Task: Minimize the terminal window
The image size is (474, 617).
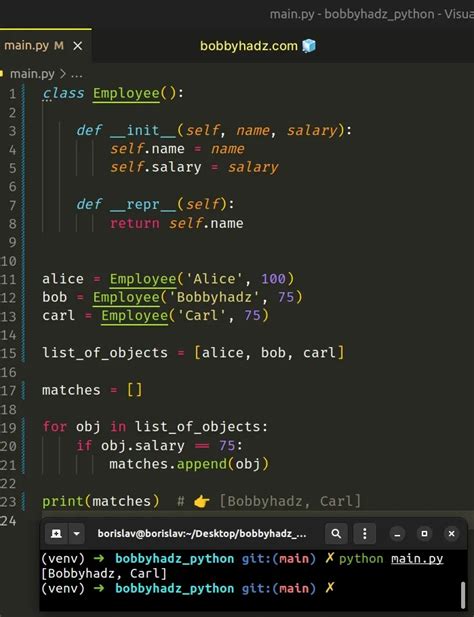Action: coord(397,534)
